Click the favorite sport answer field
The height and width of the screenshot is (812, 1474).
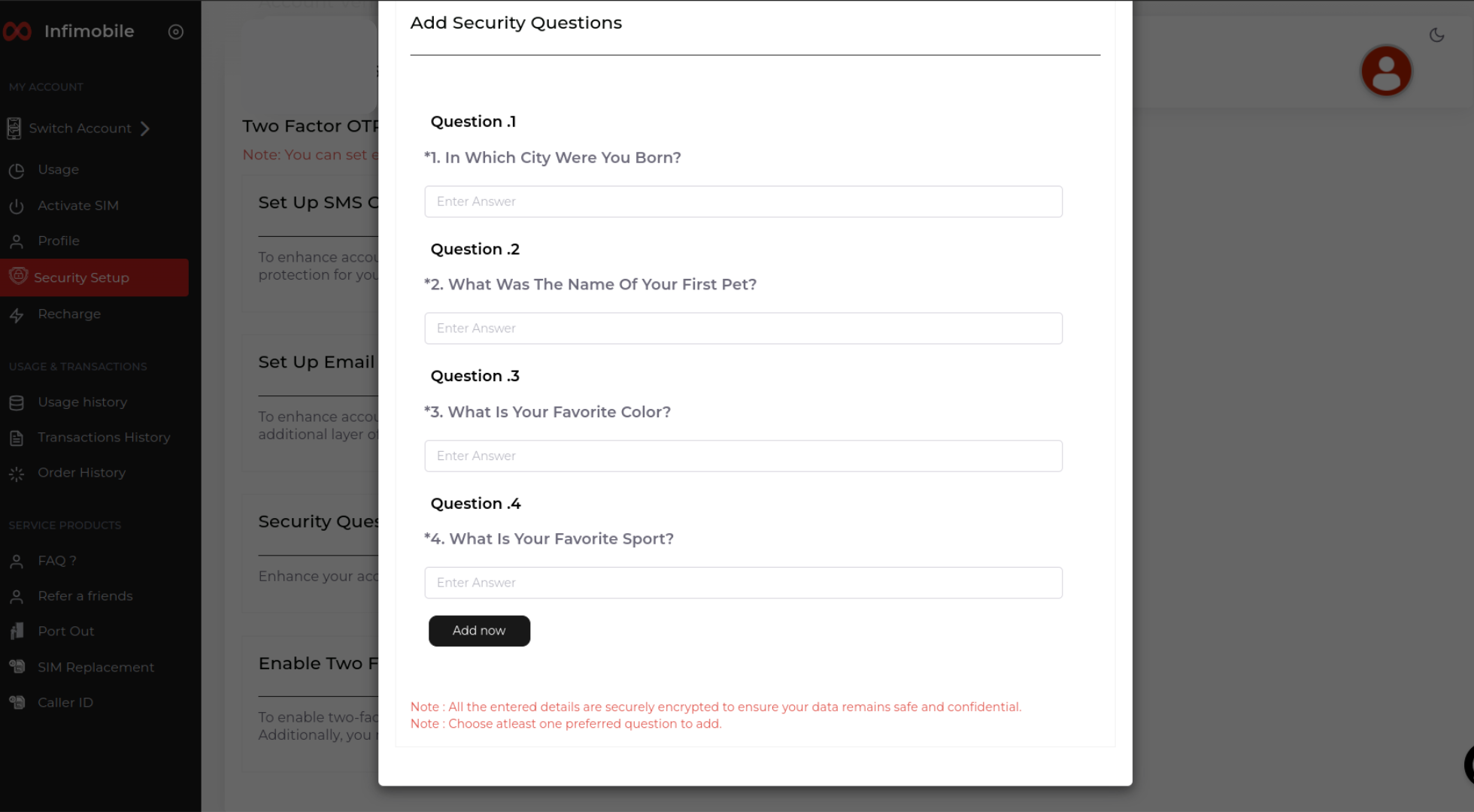[743, 583]
